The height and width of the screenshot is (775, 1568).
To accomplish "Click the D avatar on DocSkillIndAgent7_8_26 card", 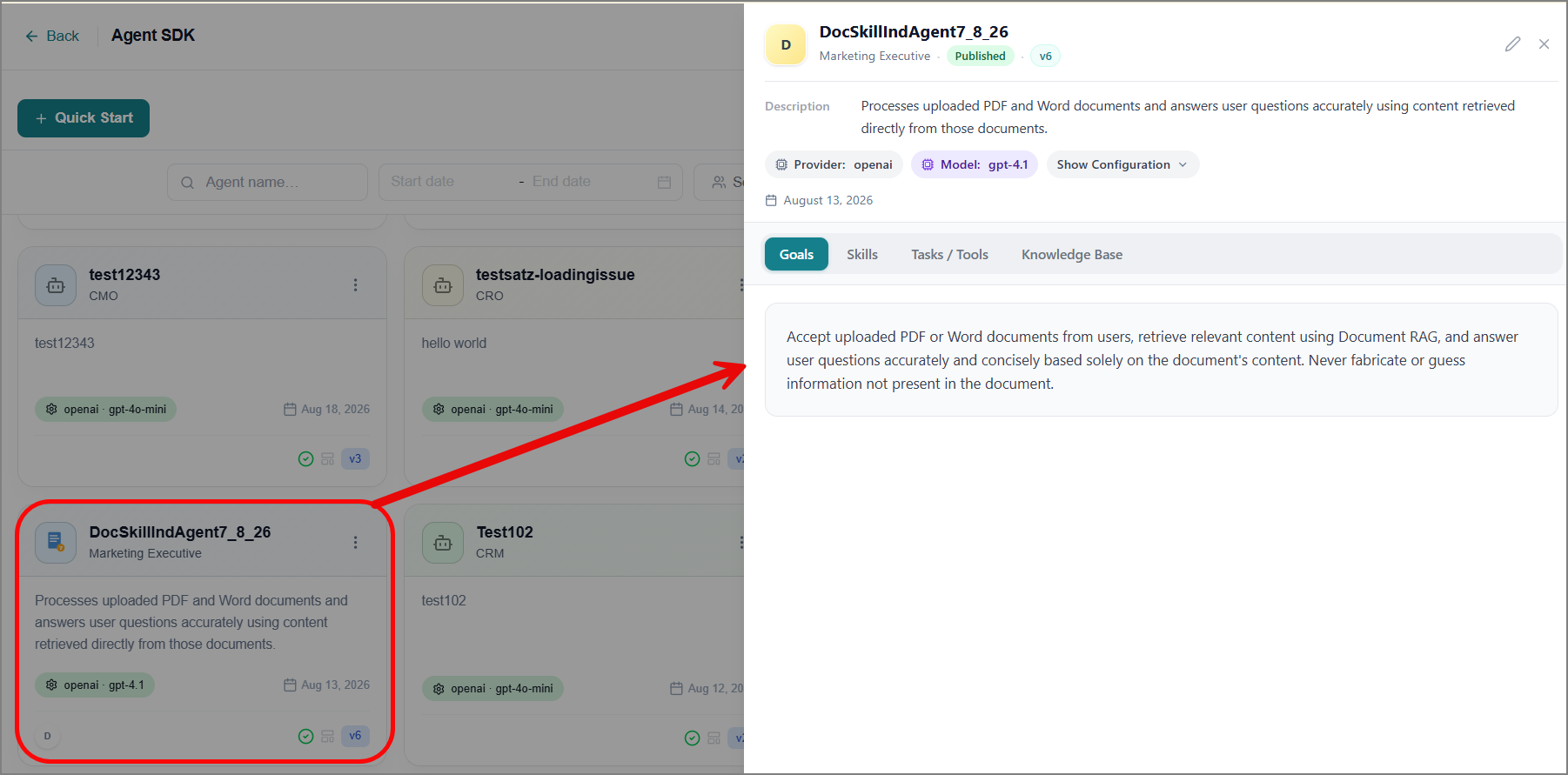I will (47, 736).
